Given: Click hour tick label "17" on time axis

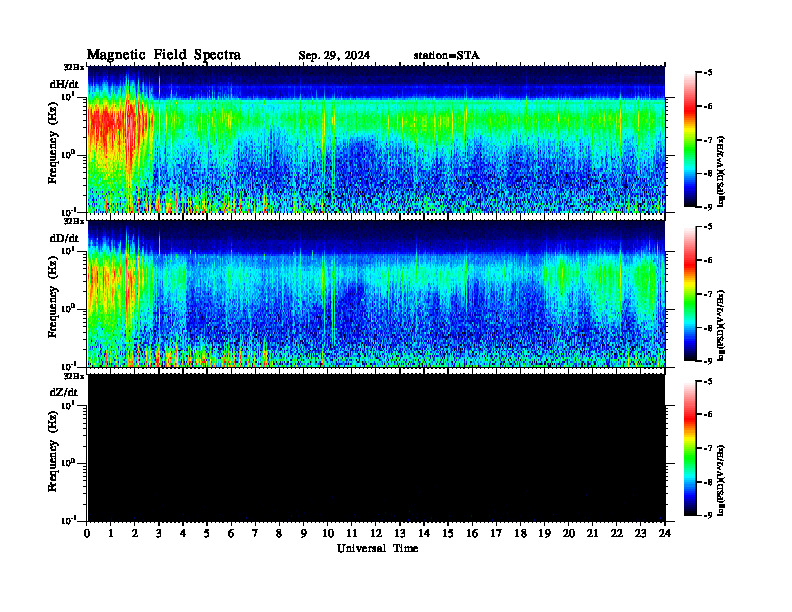Looking at the screenshot, I should point(496,534).
